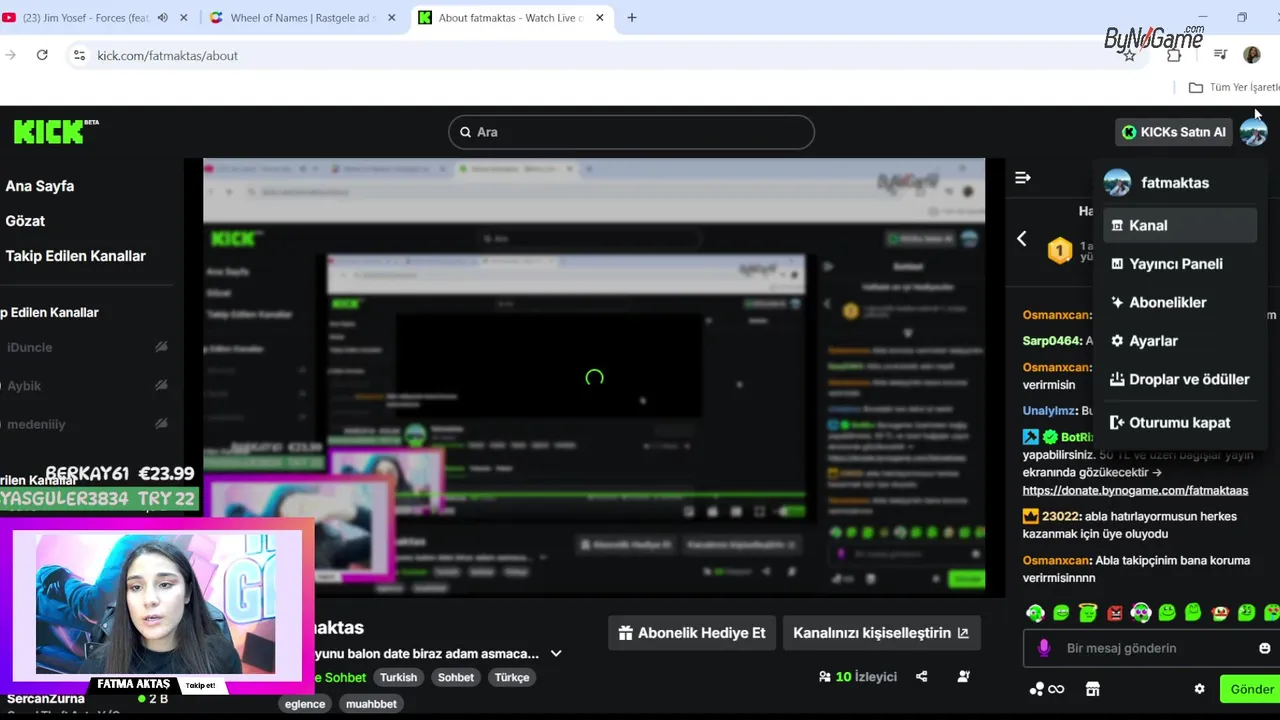Open a new browser tab
1280x720 pixels.
pos(632,18)
